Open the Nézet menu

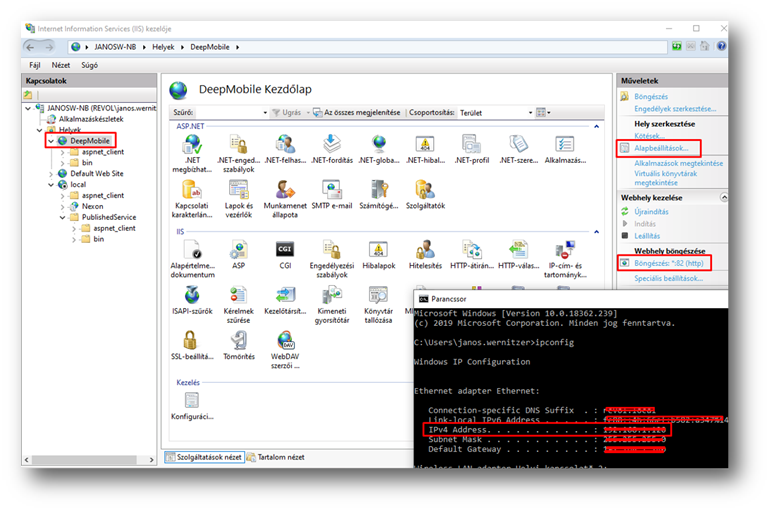click(62, 64)
